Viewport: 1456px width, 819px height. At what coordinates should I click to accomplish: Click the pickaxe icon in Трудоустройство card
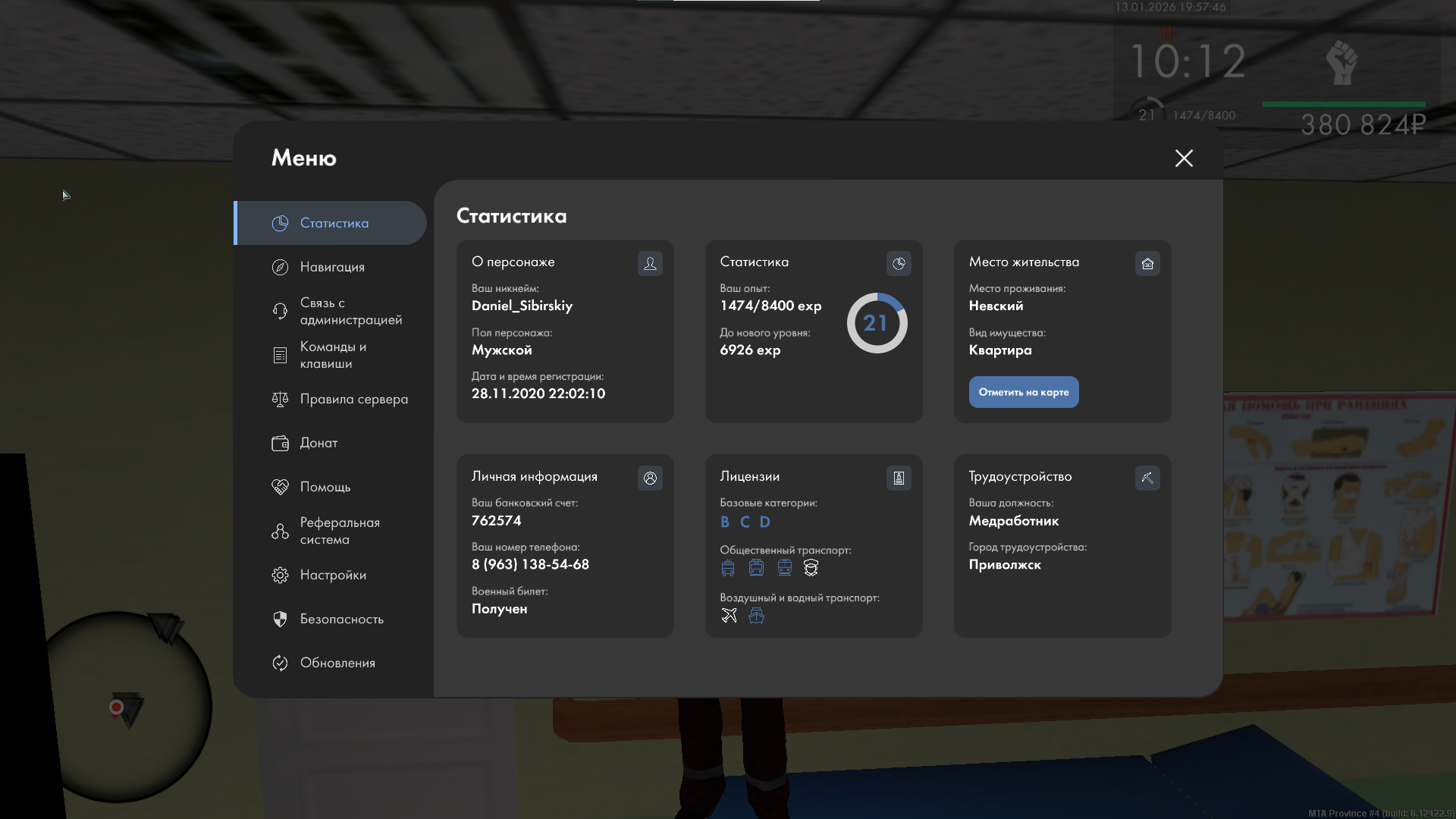click(x=1147, y=478)
